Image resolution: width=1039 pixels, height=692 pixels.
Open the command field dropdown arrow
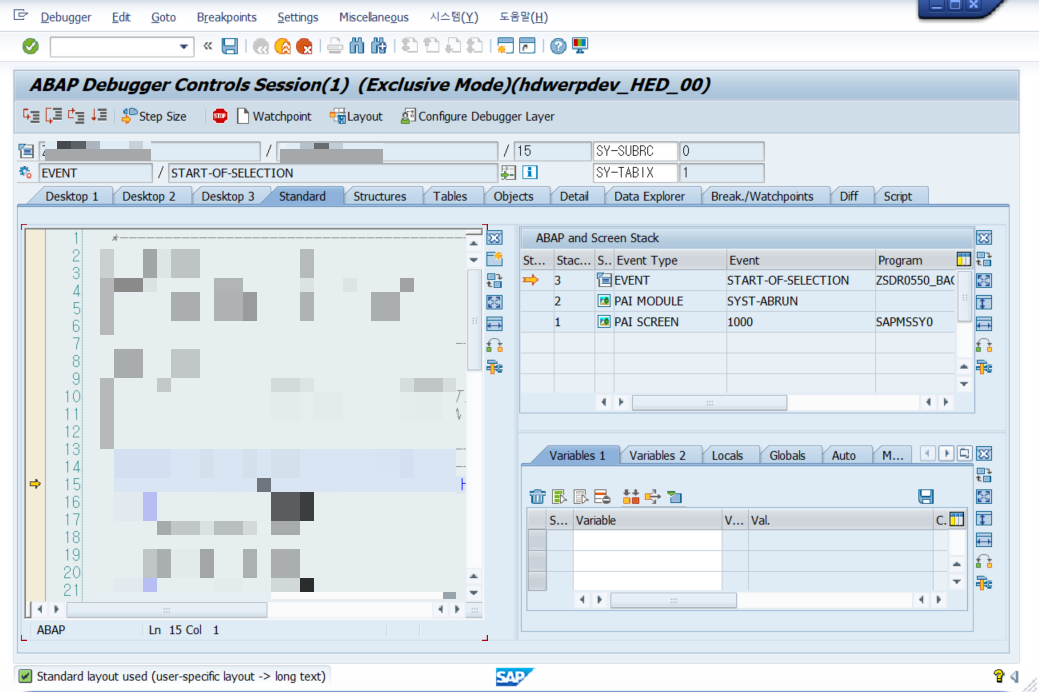184,47
